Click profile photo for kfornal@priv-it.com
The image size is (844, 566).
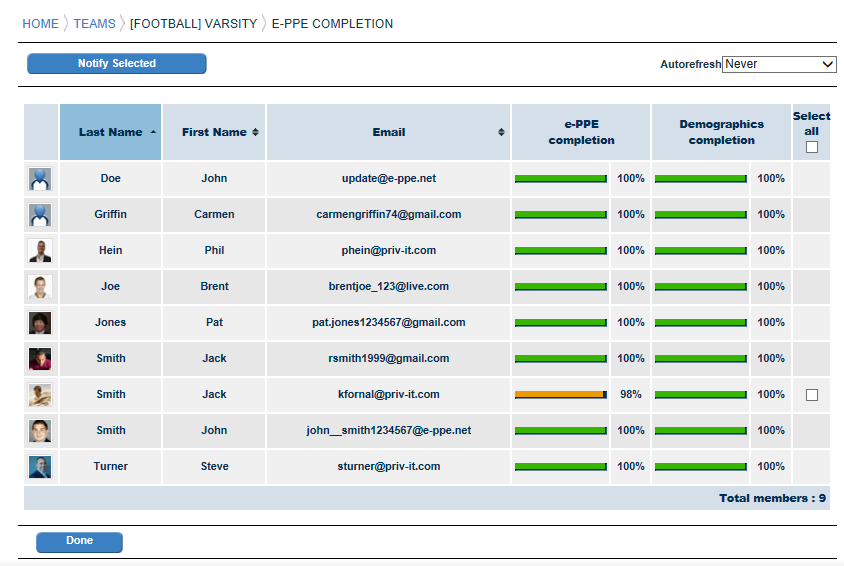40,395
